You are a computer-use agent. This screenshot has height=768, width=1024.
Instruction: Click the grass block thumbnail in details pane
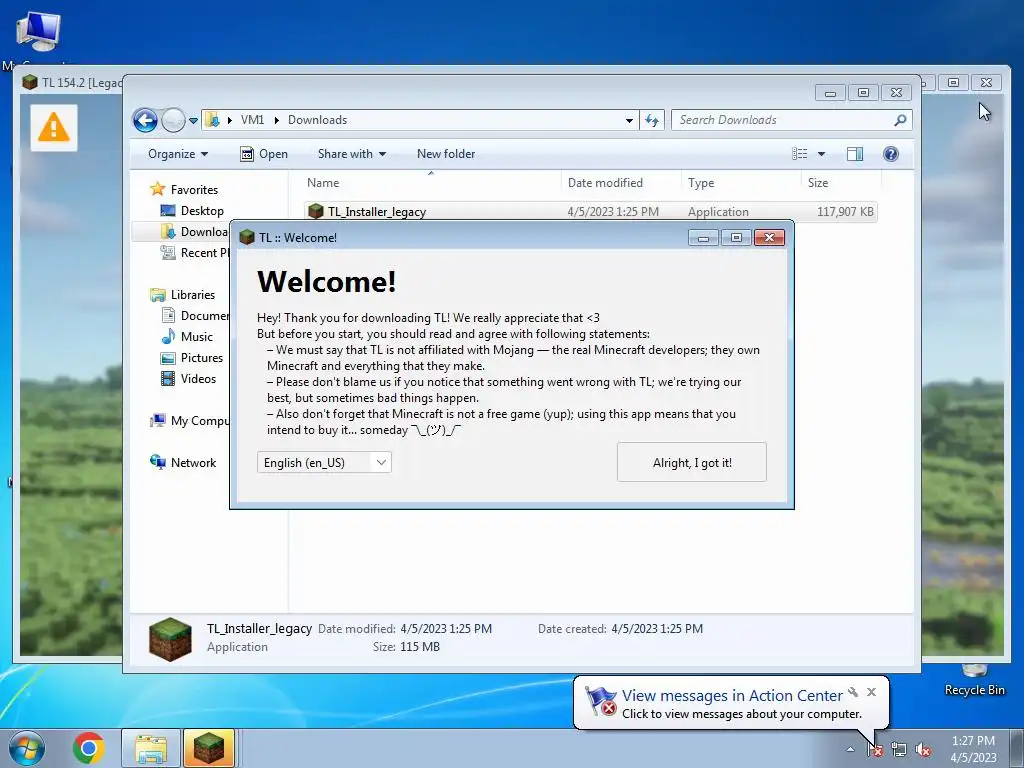click(170, 639)
